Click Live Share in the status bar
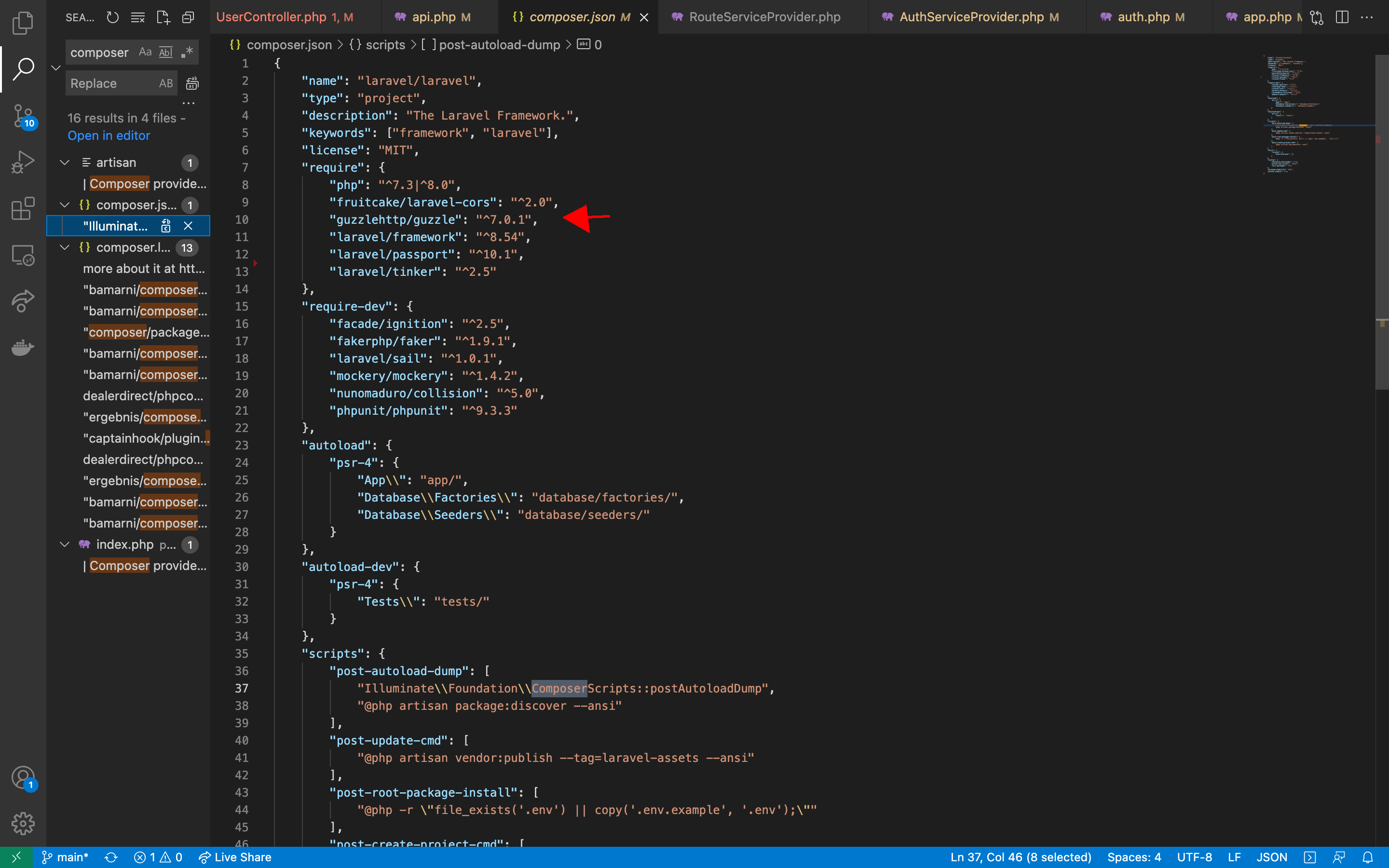This screenshot has height=868, width=1389. [235, 857]
